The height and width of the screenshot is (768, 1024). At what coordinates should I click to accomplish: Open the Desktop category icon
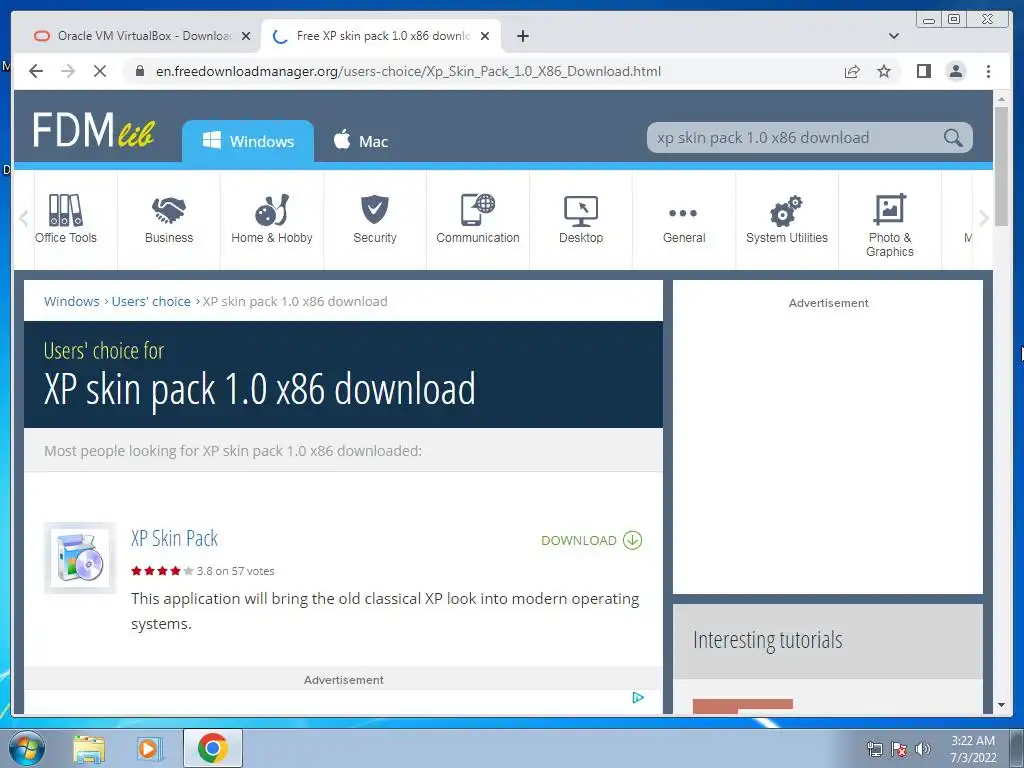(581, 211)
